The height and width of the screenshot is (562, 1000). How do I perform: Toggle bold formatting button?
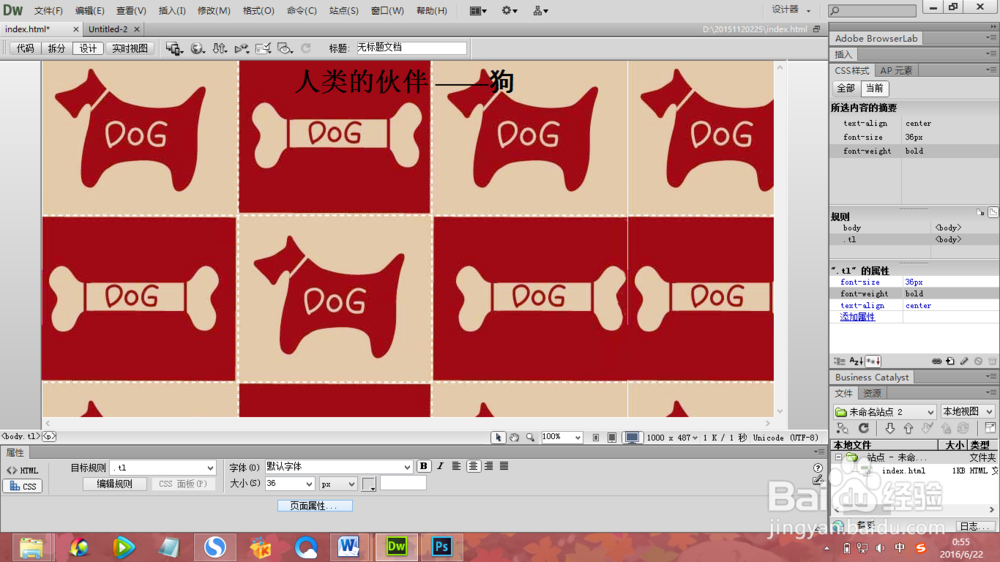423,466
